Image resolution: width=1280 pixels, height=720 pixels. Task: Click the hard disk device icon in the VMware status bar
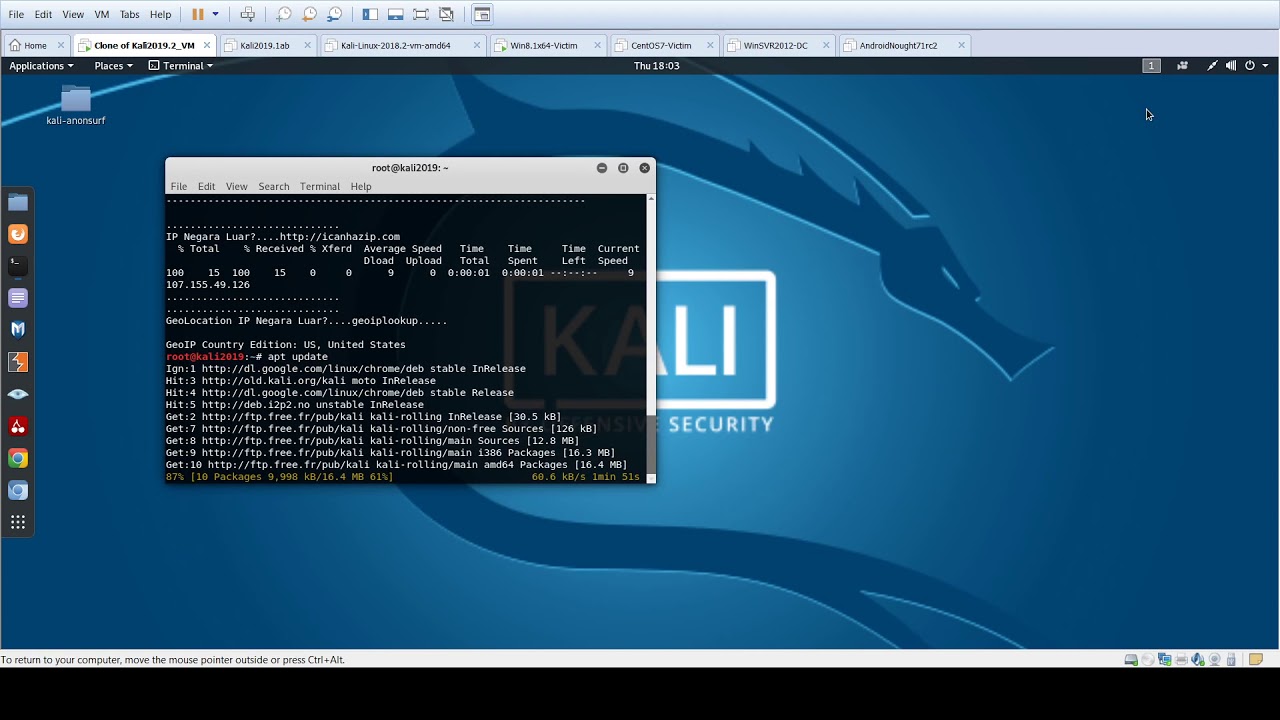tap(1131, 660)
